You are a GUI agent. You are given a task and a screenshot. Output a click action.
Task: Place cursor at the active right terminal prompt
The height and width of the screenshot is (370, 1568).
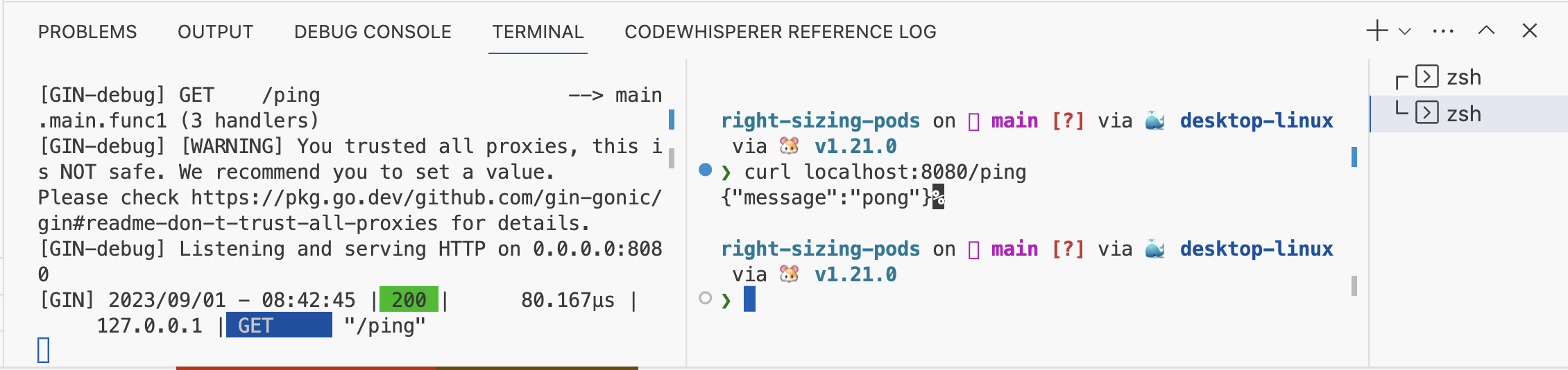click(749, 299)
